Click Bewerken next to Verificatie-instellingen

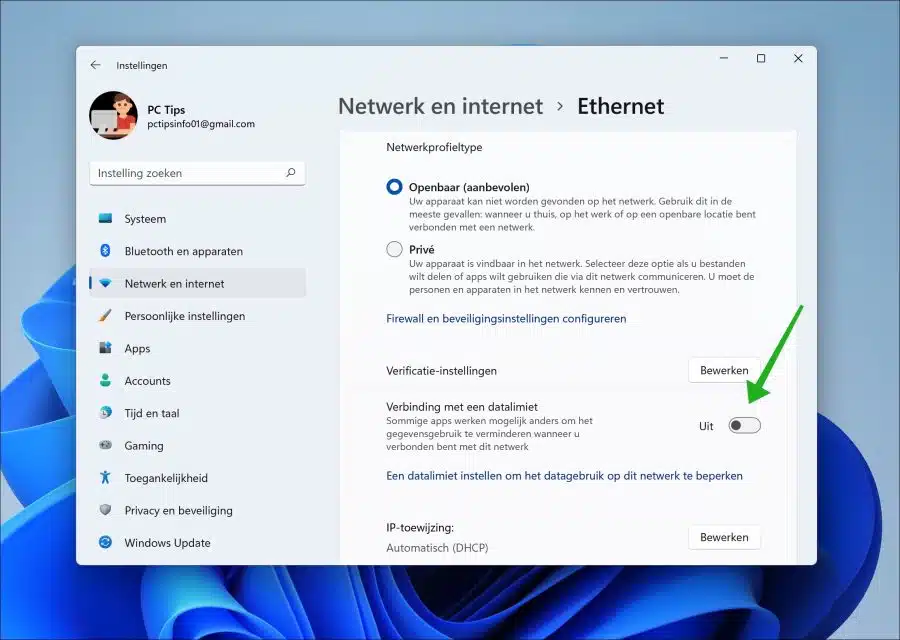pos(724,370)
